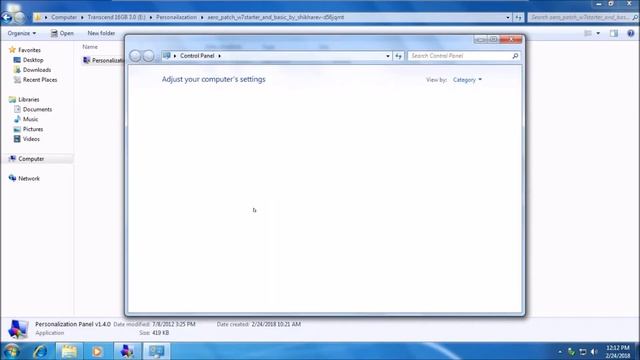Close the Control Panel window
640x360 pixels.
(x=511, y=39)
